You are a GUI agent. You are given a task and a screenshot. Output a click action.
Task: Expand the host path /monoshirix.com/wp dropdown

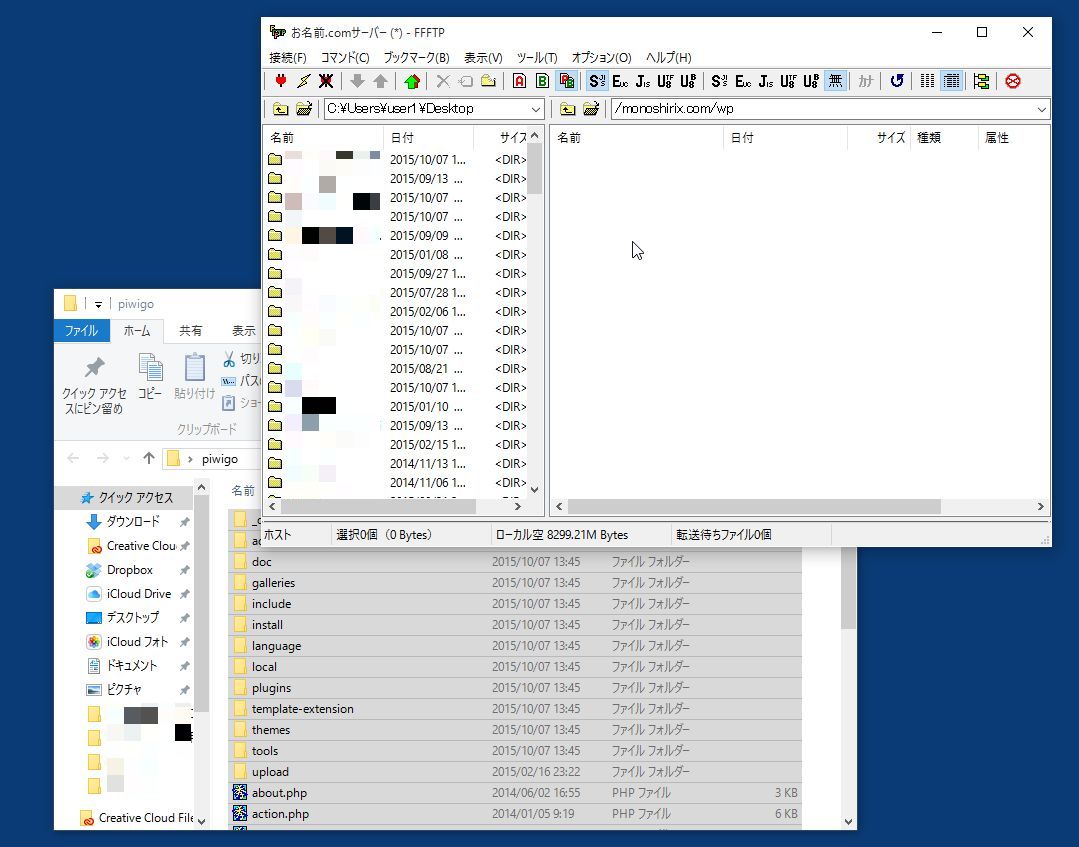pyautogui.click(x=1041, y=109)
